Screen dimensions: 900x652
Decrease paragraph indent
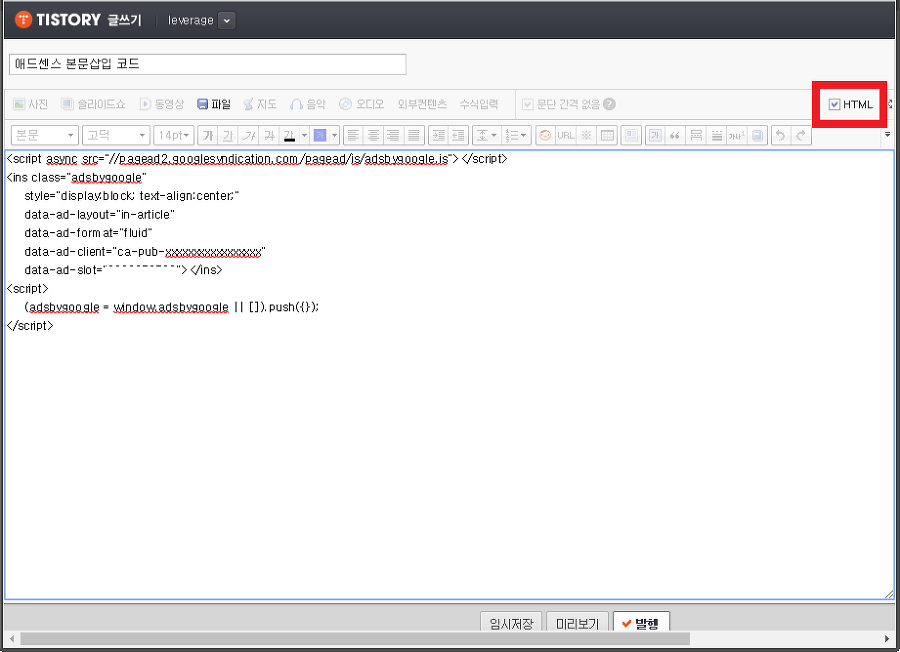tap(458, 135)
